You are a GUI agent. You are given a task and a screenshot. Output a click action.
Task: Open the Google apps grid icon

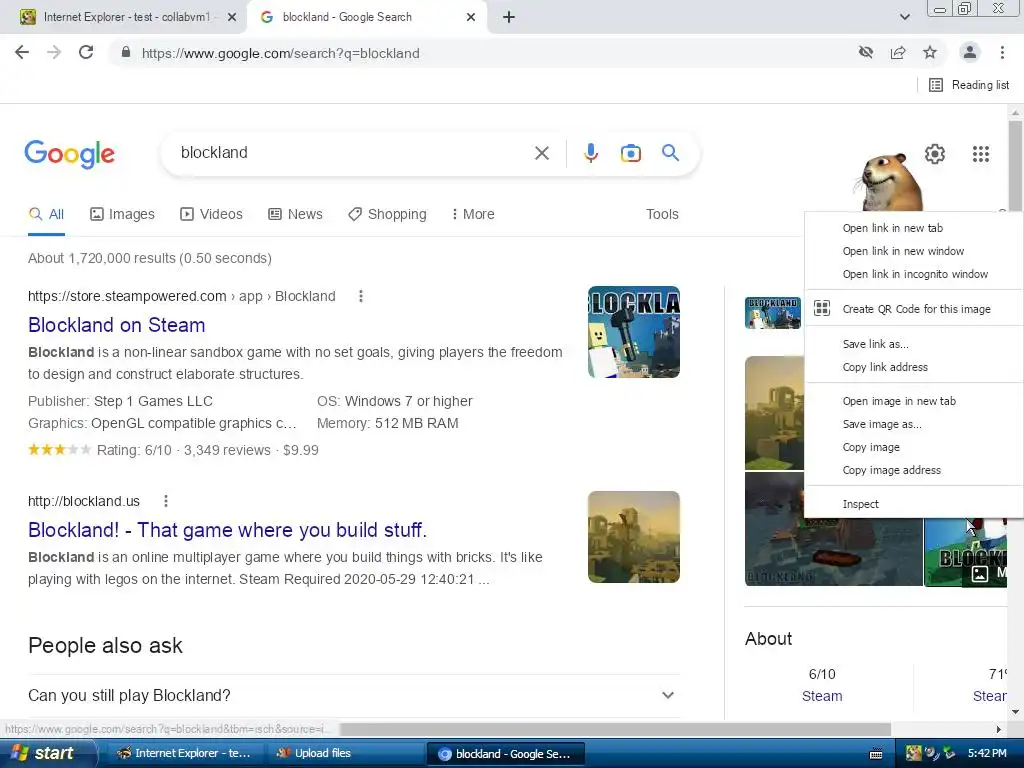tap(980, 153)
